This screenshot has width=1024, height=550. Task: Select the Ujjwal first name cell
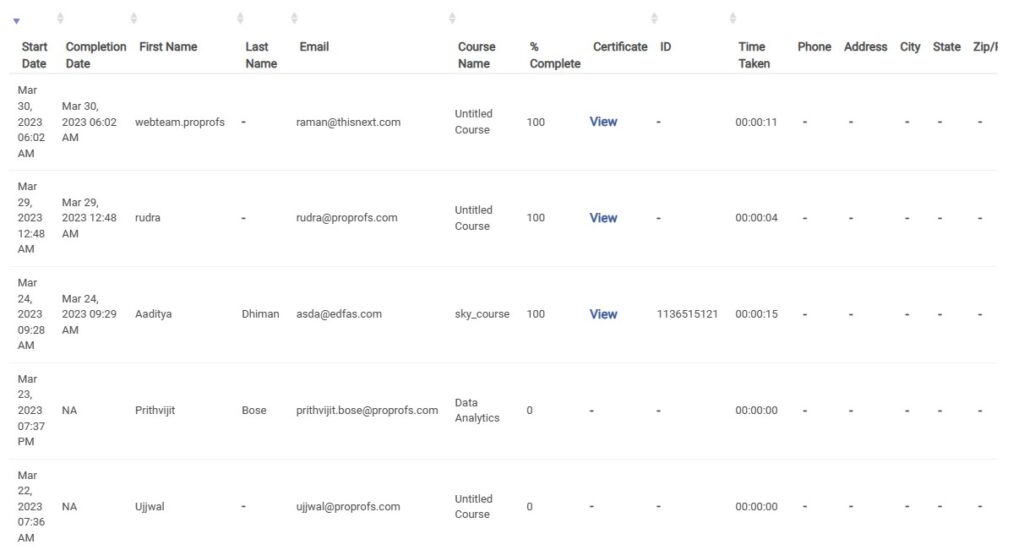150,506
